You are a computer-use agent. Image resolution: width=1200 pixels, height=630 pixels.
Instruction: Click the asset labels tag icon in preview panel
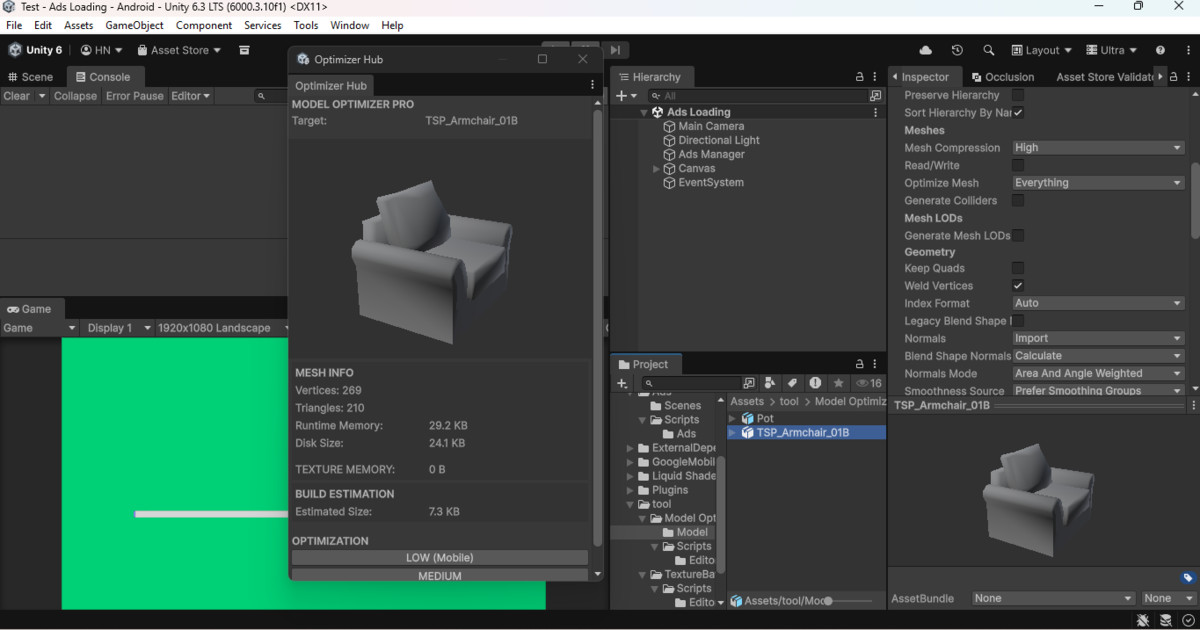[x=1187, y=578]
